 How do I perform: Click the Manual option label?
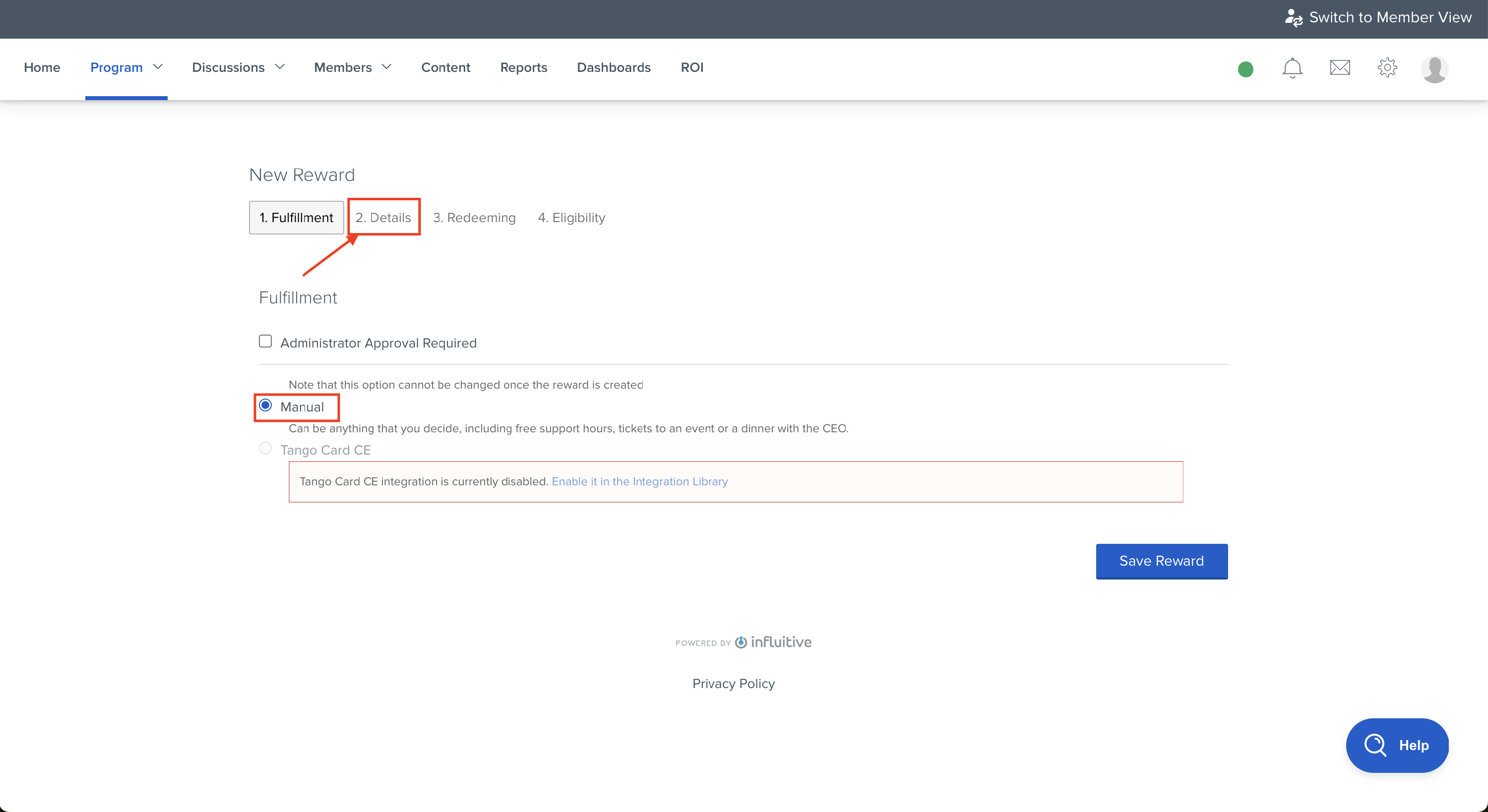point(302,406)
